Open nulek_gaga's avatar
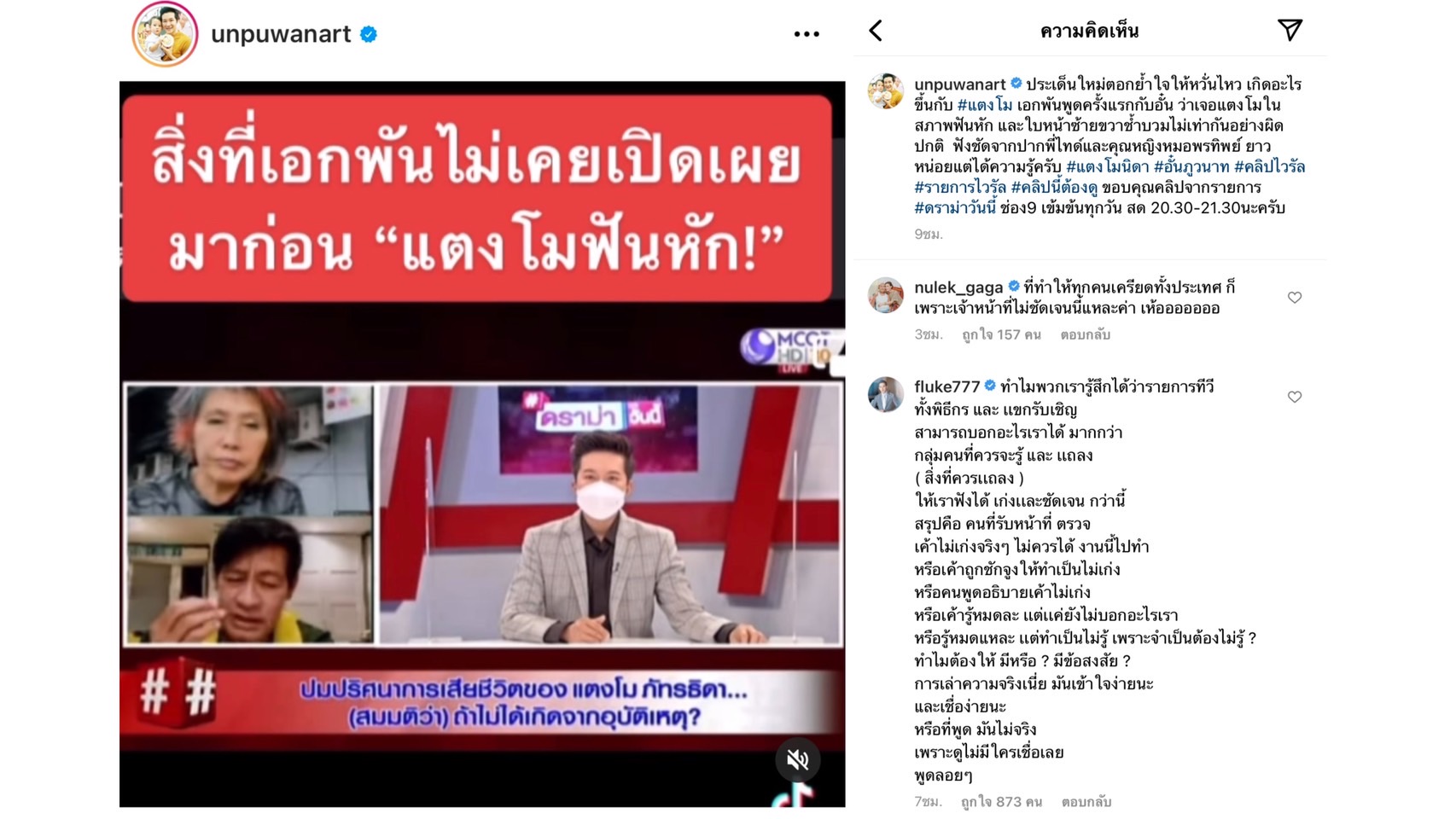Screen dimensions: 1456x819 coord(886,295)
